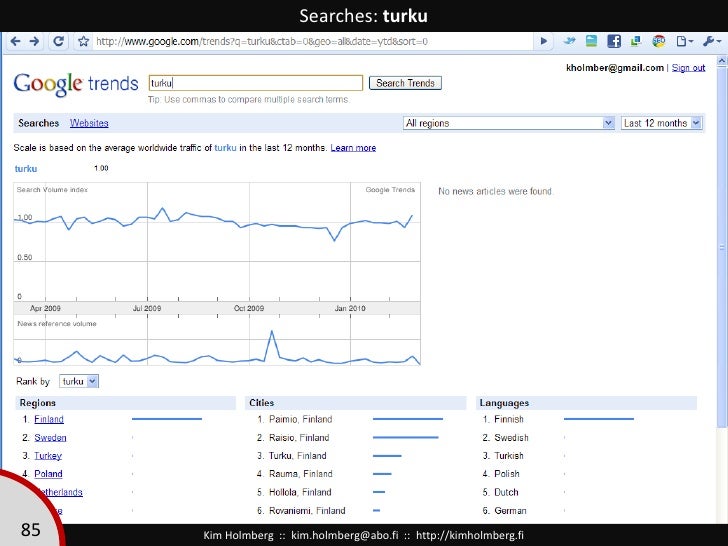Screen dimensions: 728x546
Task: Click the Google trends logo
Action: tap(76, 84)
